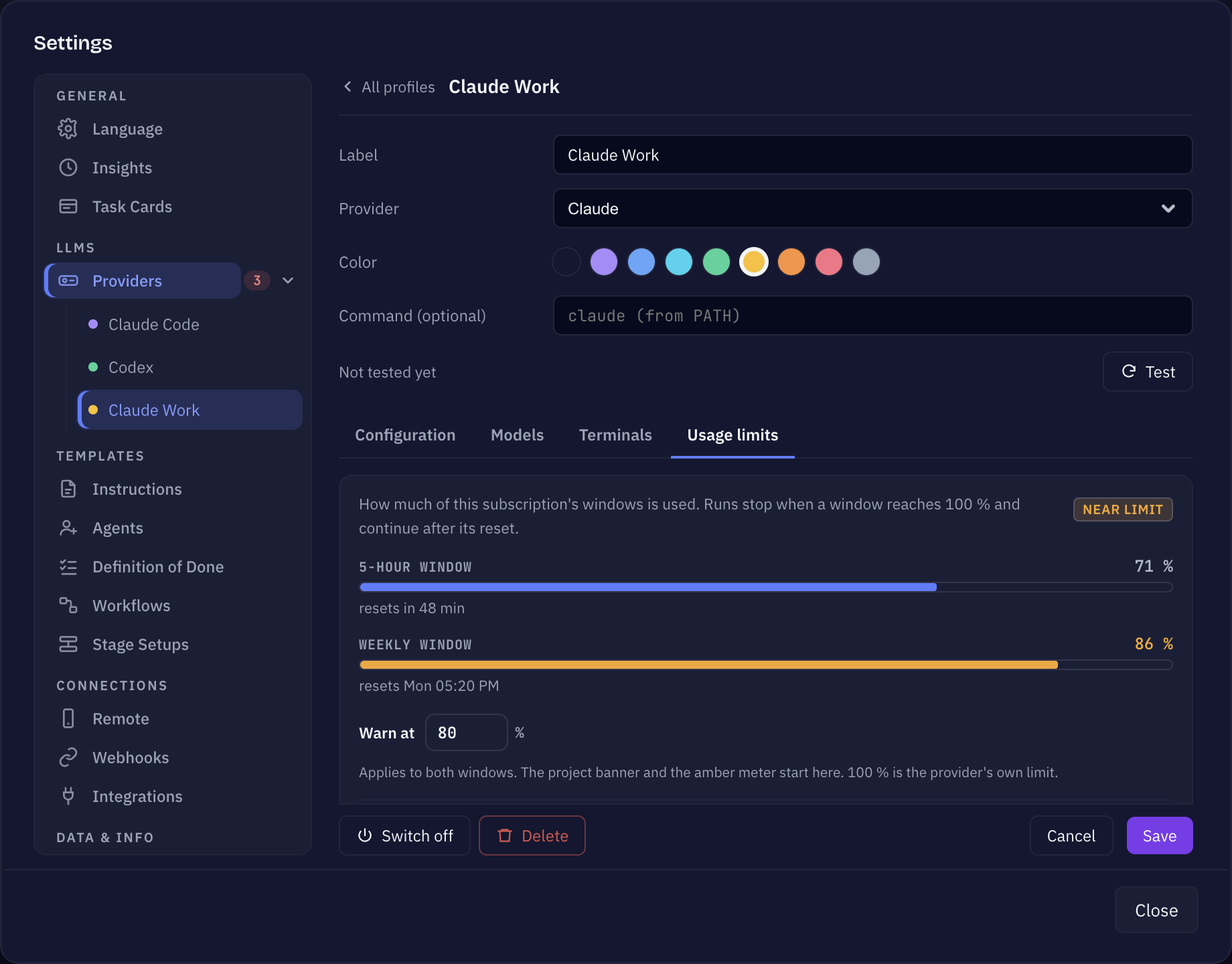
Task: Open Agents person-plus icon
Action: click(x=68, y=528)
